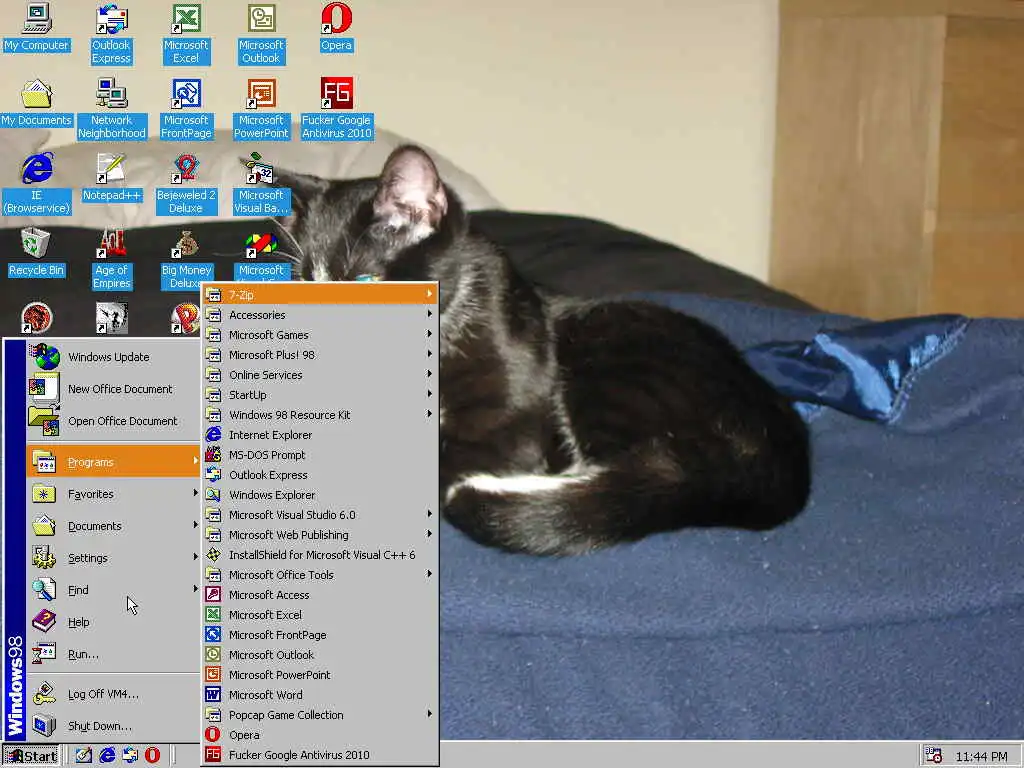This screenshot has height=768, width=1024.
Task: Expand Microsoft Visual Studio 6.0 submenu
Action: [x=320, y=515]
